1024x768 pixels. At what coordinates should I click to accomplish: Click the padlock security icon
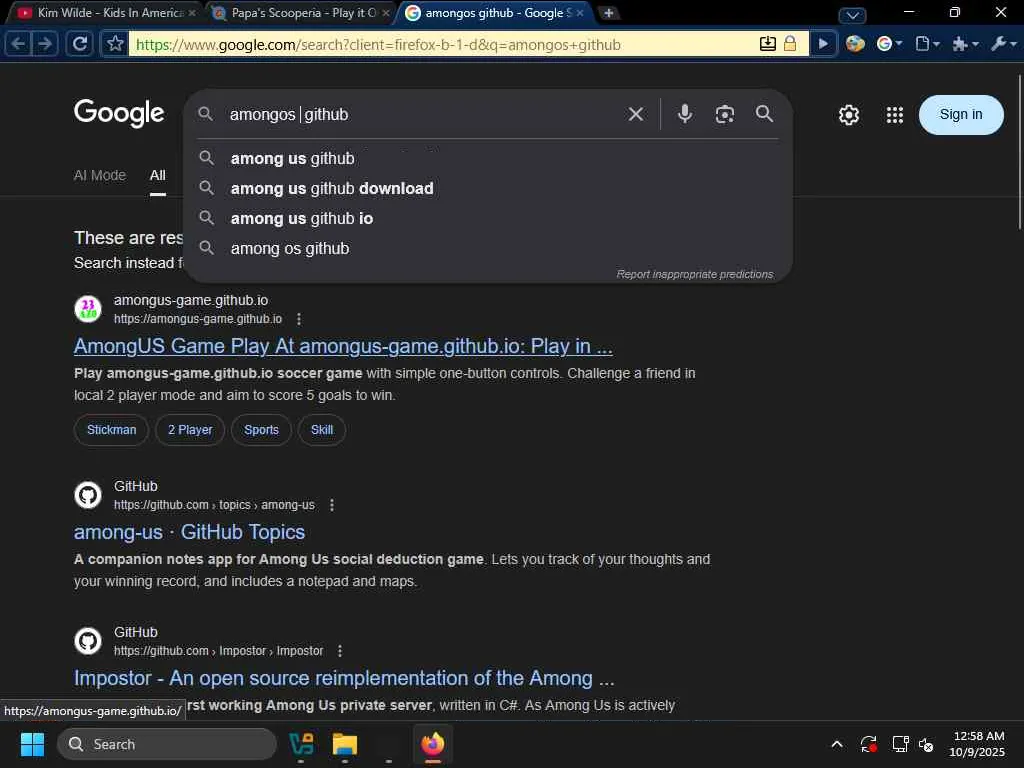click(x=790, y=44)
